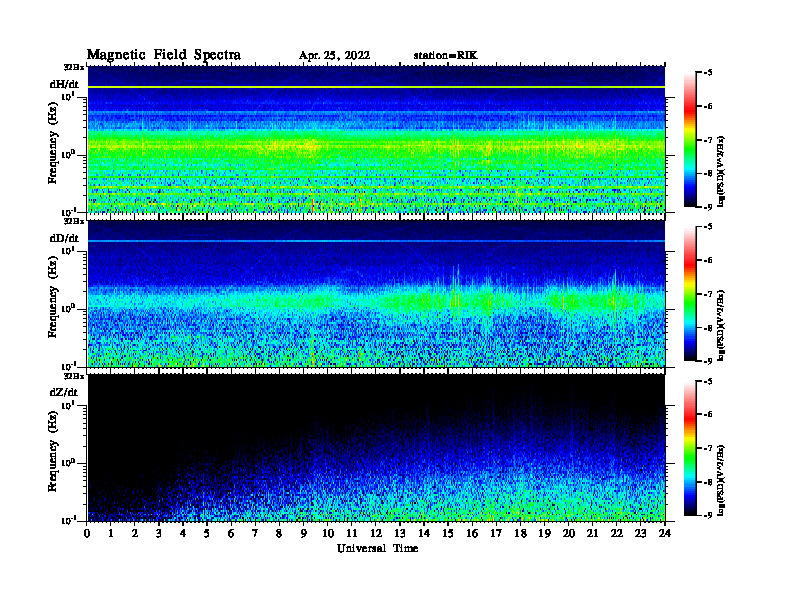The width and height of the screenshot is (792, 612).
Task: Click hour 23 on the Universal Time axis
Action: (640, 533)
